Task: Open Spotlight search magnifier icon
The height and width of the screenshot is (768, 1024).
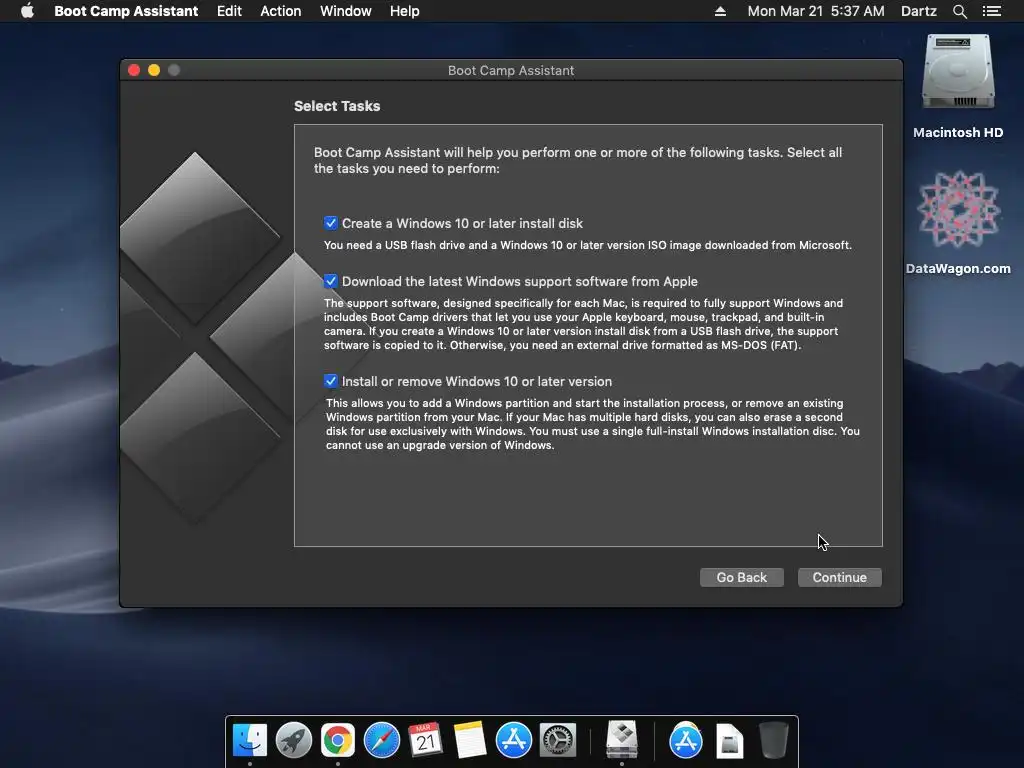Action: point(959,11)
